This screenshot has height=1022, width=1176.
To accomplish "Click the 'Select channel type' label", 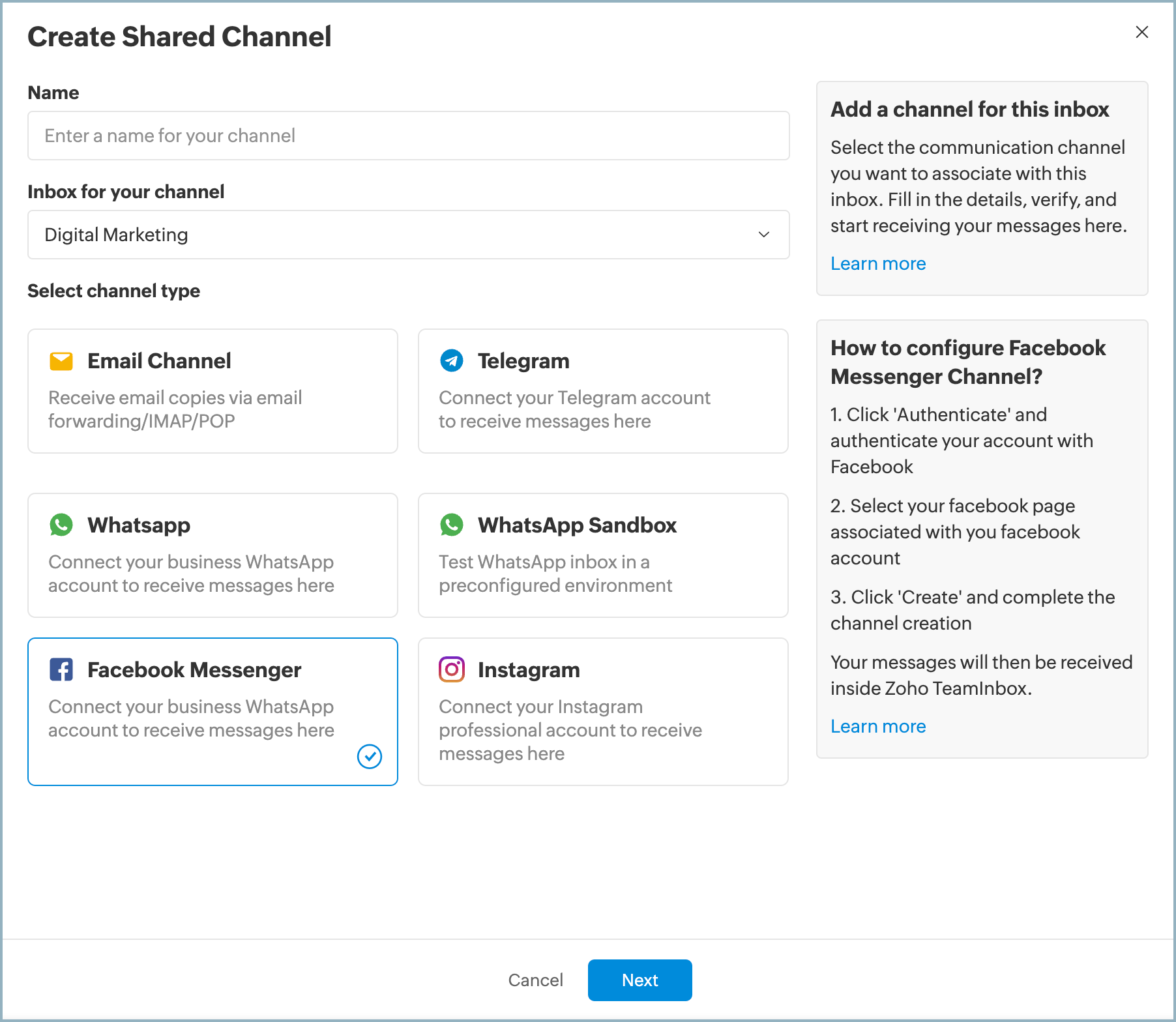I will click(x=113, y=291).
